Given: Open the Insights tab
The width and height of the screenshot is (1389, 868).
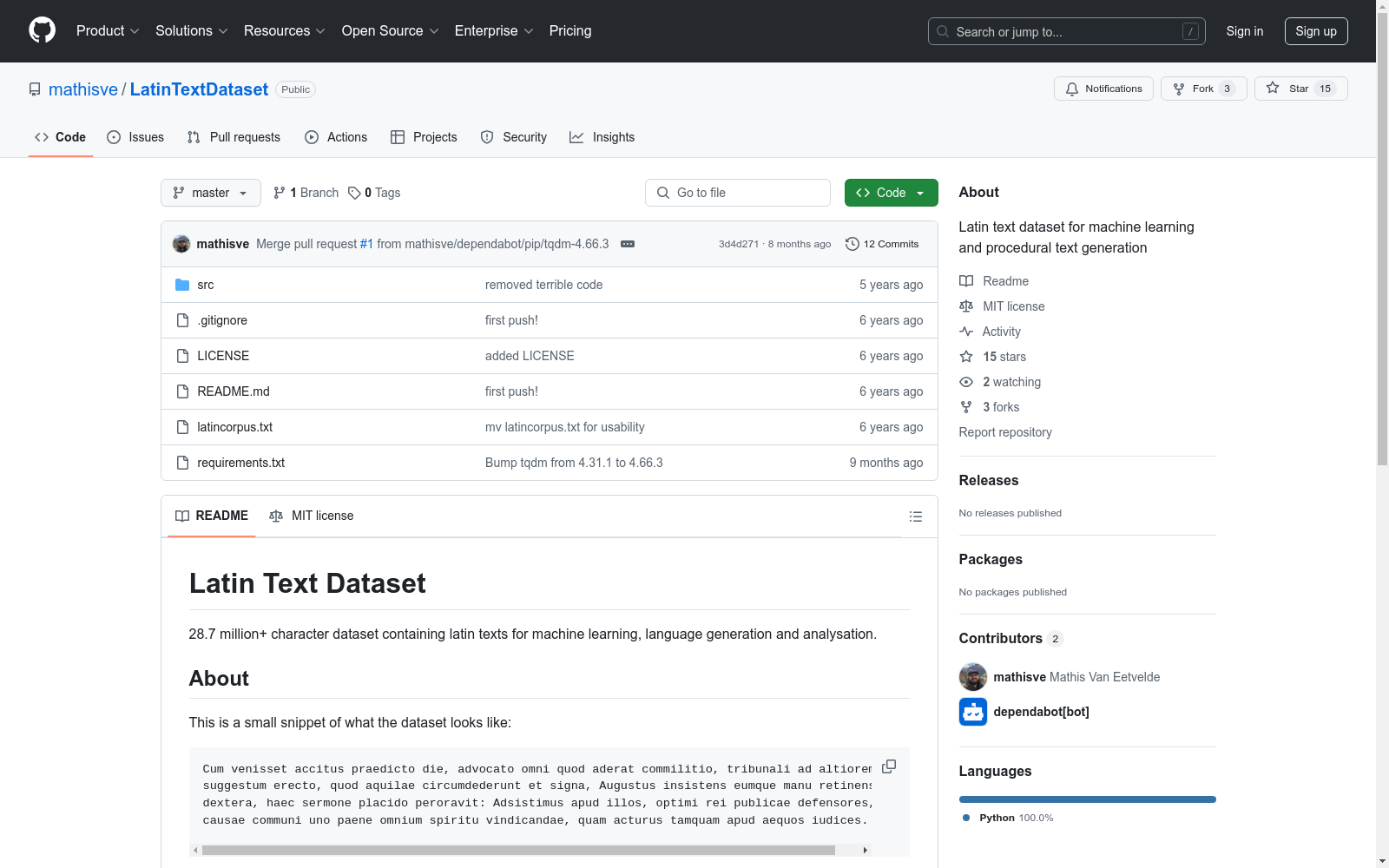Looking at the screenshot, I should (602, 137).
